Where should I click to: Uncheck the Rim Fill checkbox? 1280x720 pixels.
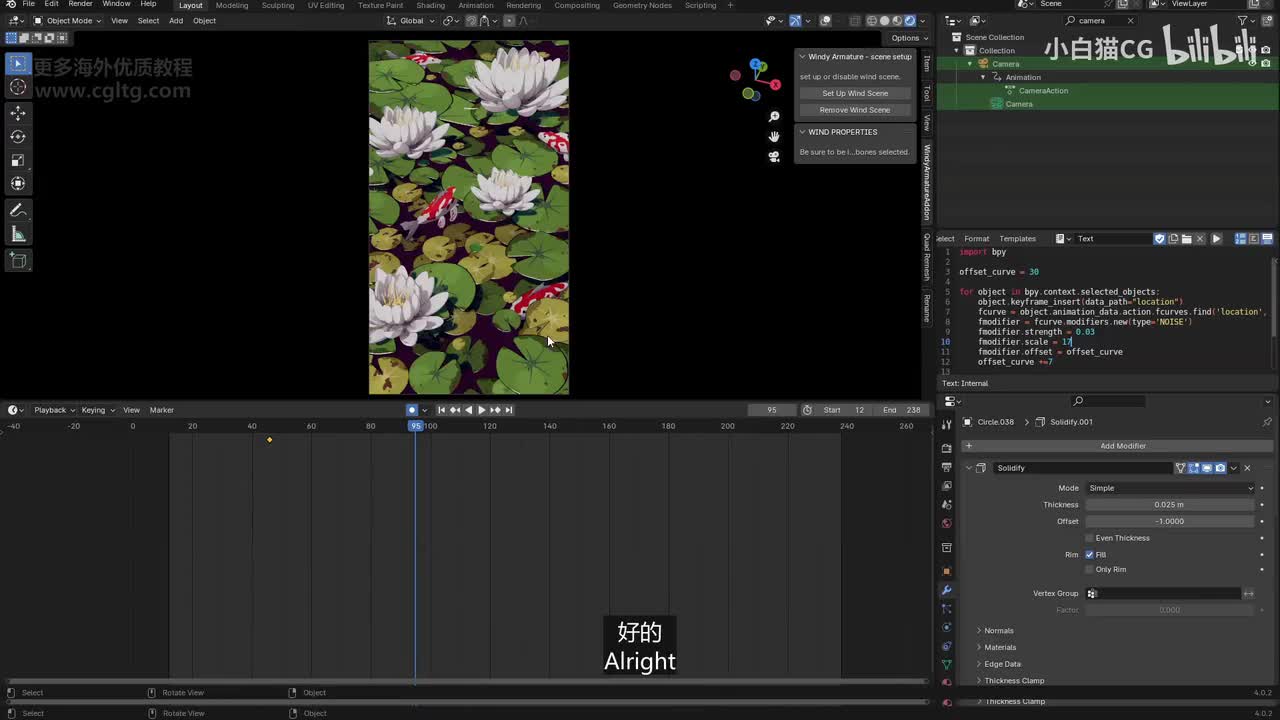(1090, 554)
